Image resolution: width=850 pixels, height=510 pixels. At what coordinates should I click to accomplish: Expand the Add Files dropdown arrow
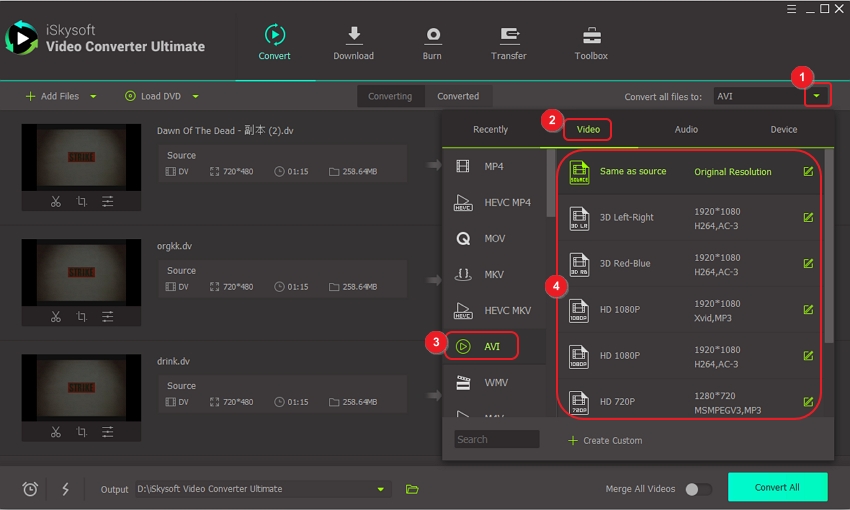tap(94, 97)
